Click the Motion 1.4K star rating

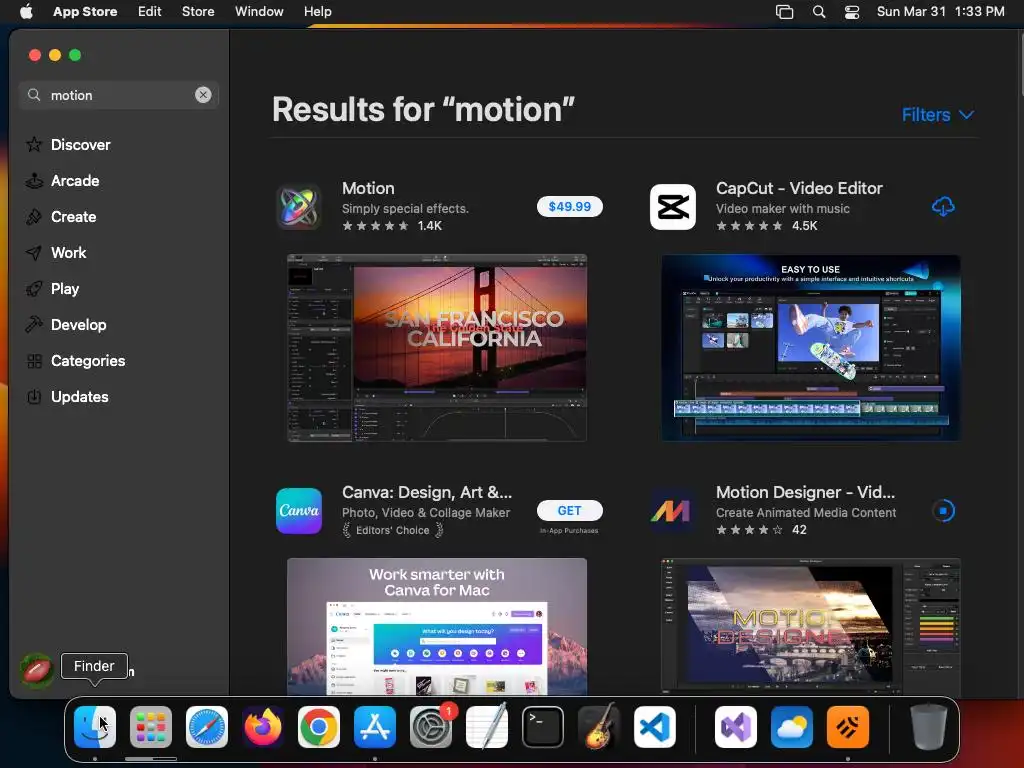click(x=392, y=226)
